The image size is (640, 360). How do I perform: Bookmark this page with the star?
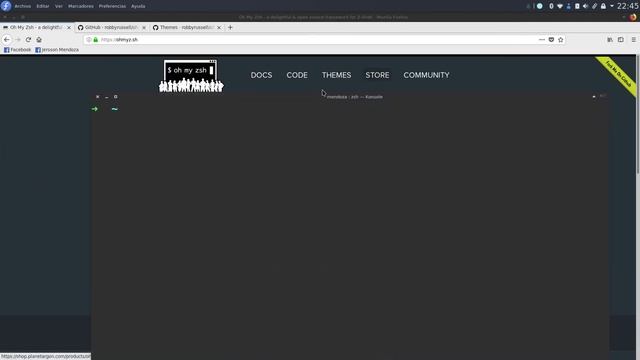pos(560,40)
